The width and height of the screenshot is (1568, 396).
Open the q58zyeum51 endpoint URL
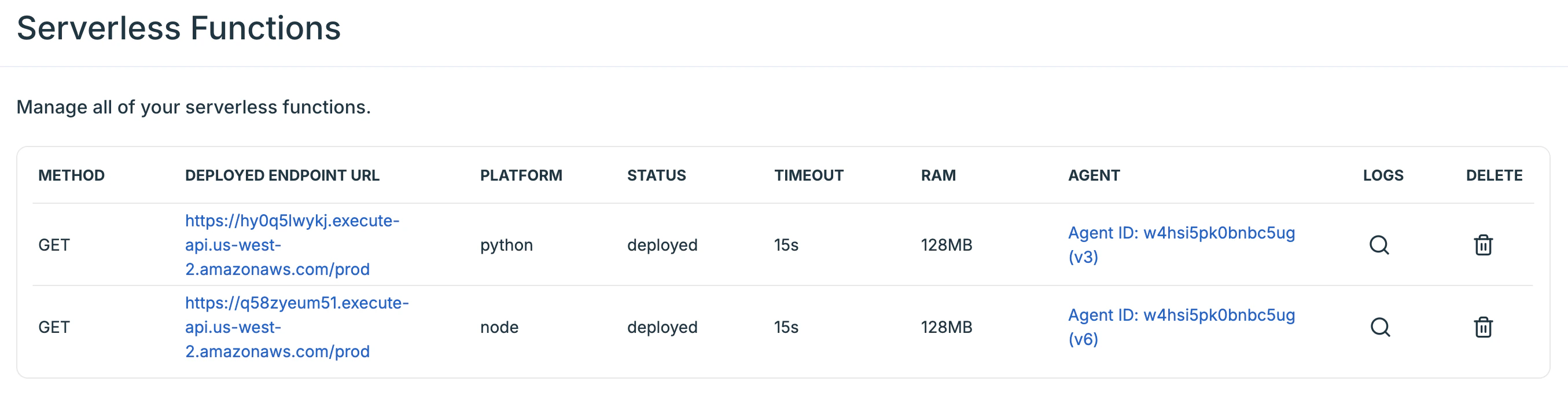(296, 327)
